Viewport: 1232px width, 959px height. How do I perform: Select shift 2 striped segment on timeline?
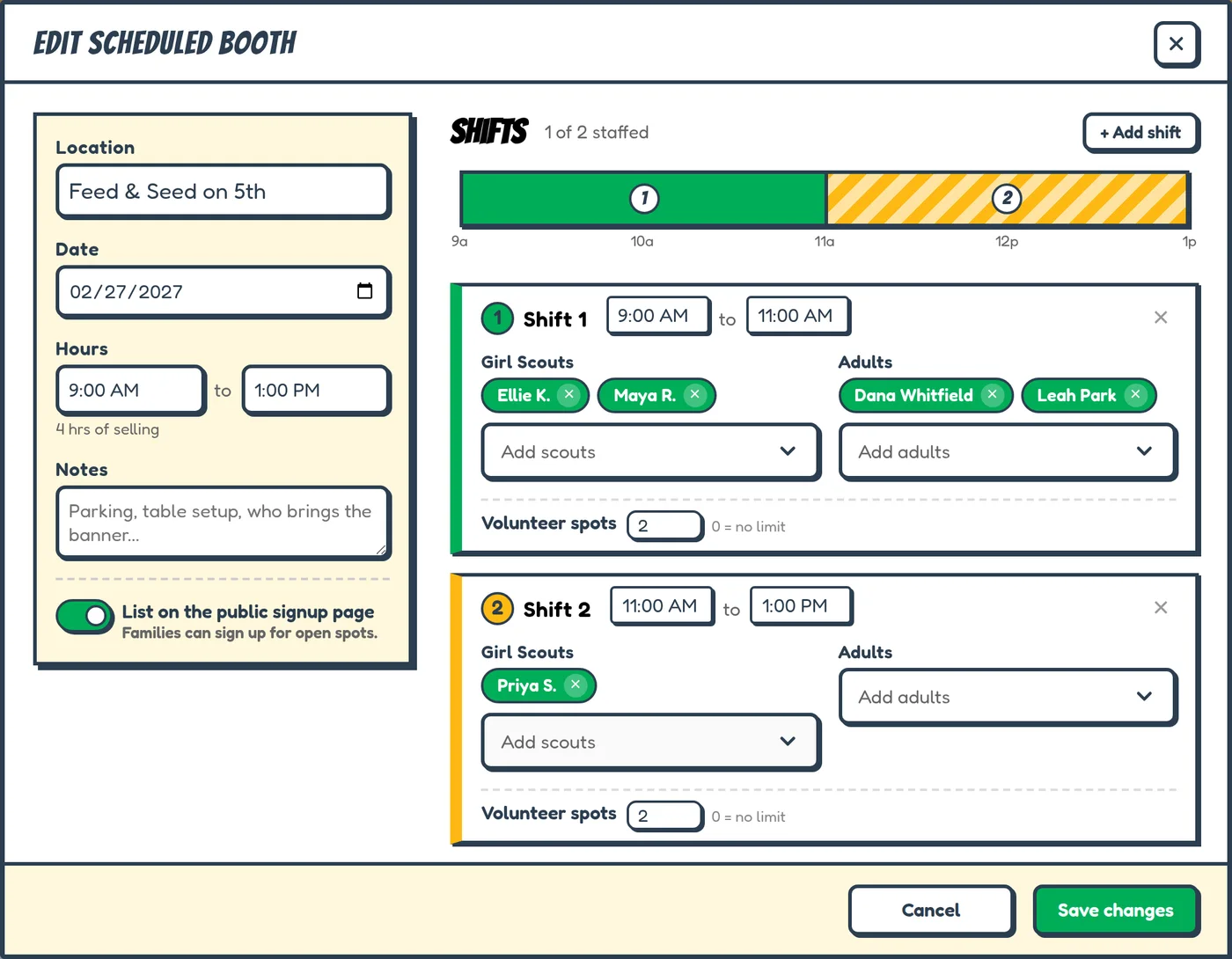[1008, 199]
